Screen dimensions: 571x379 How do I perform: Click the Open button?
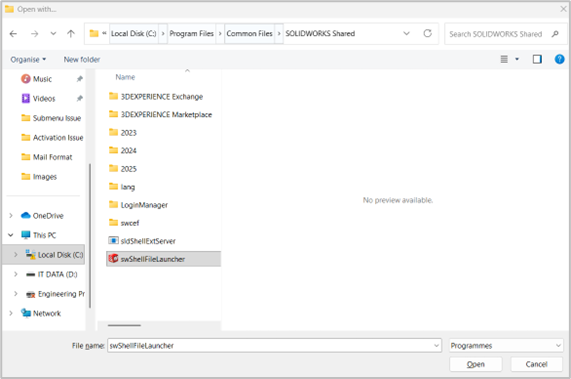click(x=476, y=364)
